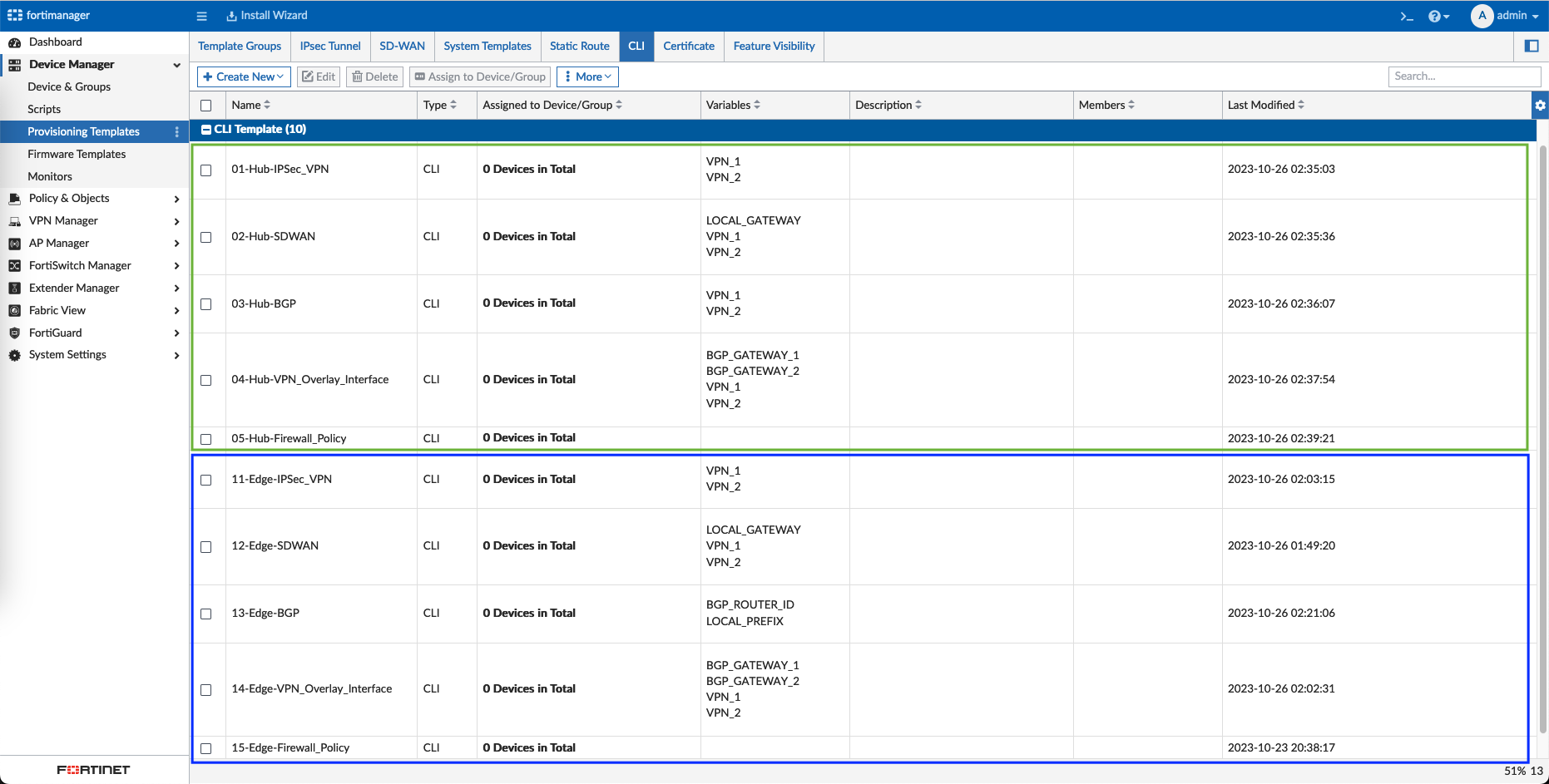Click the FortiGuard shield icon

point(14,333)
